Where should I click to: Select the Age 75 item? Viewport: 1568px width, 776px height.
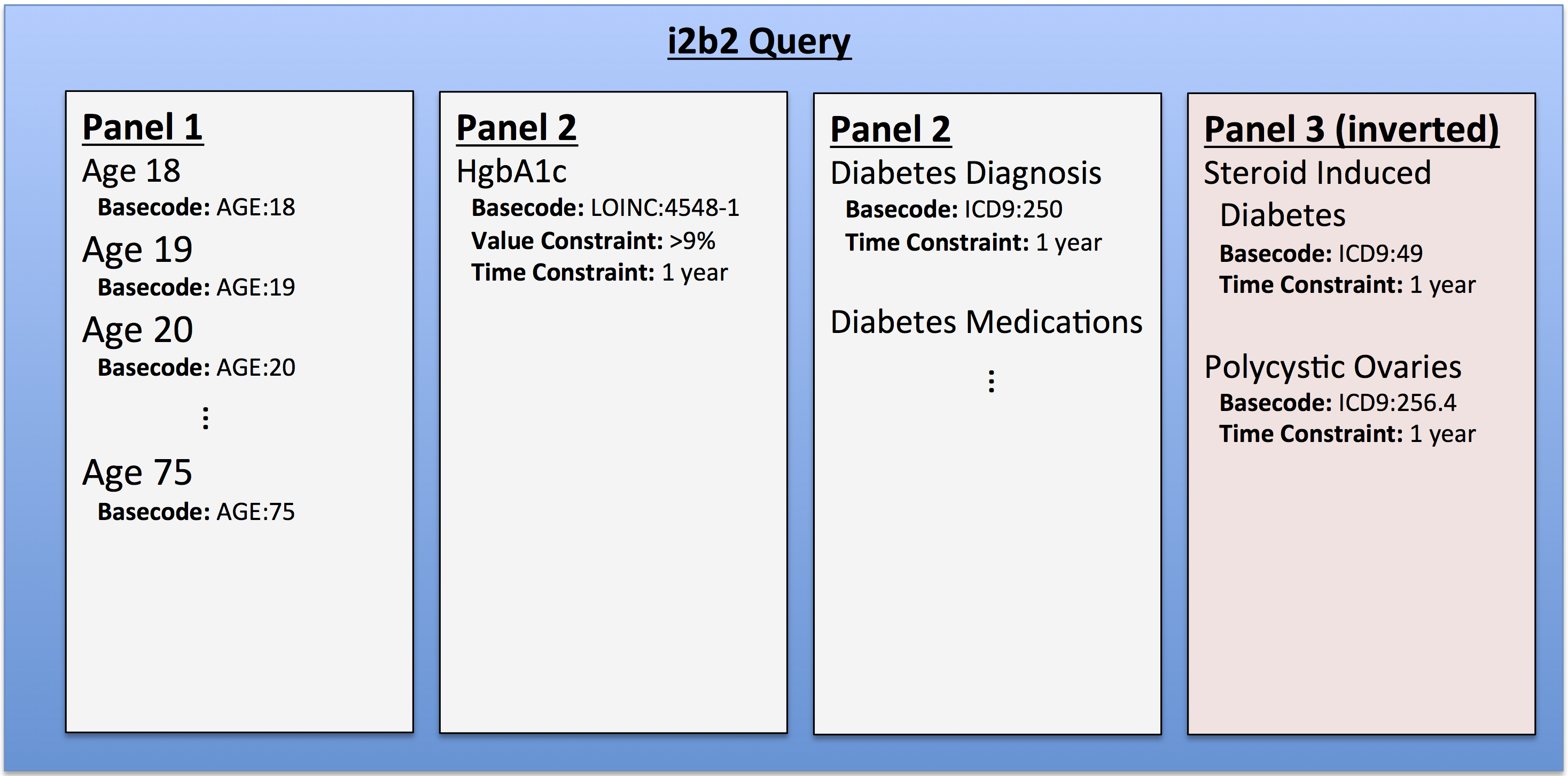(137, 472)
